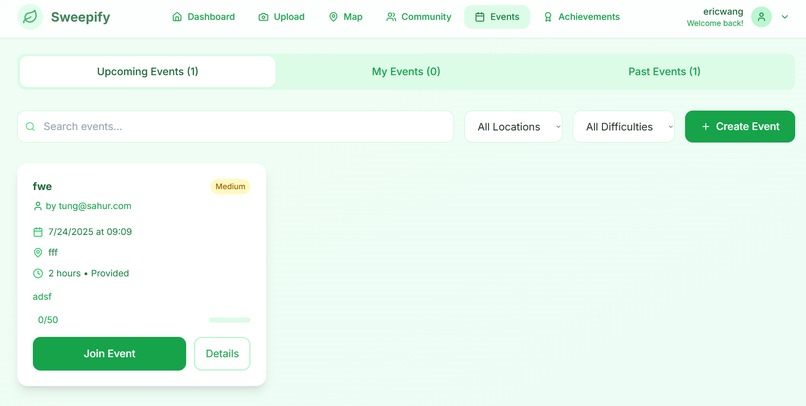Click the clock icon beside 2 hours
Screen dimensions: 806x406
point(38,273)
